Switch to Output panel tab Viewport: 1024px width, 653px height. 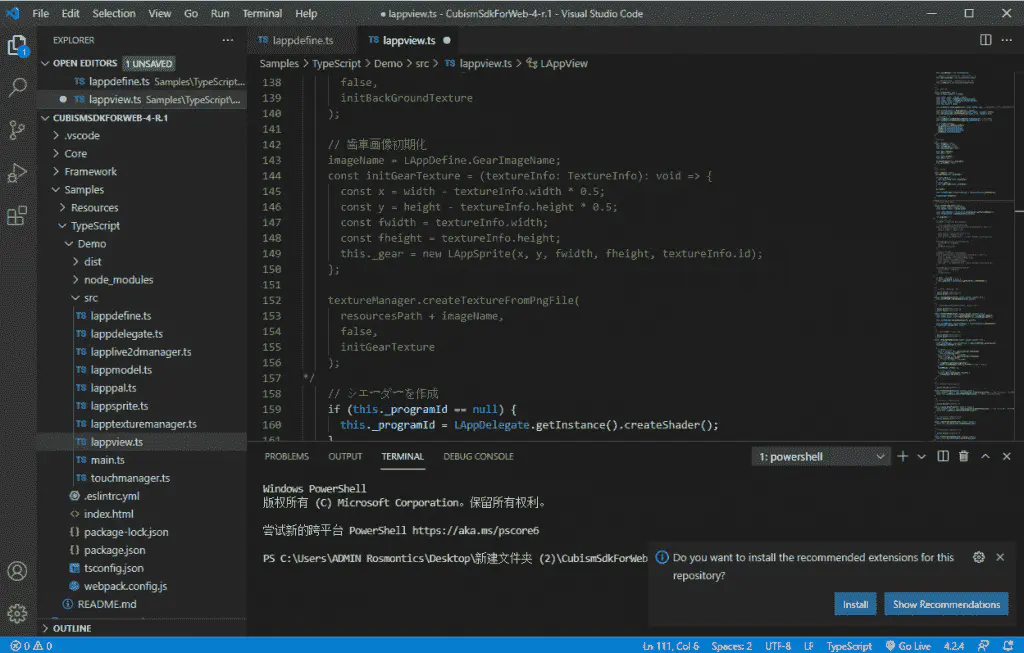pos(345,456)
